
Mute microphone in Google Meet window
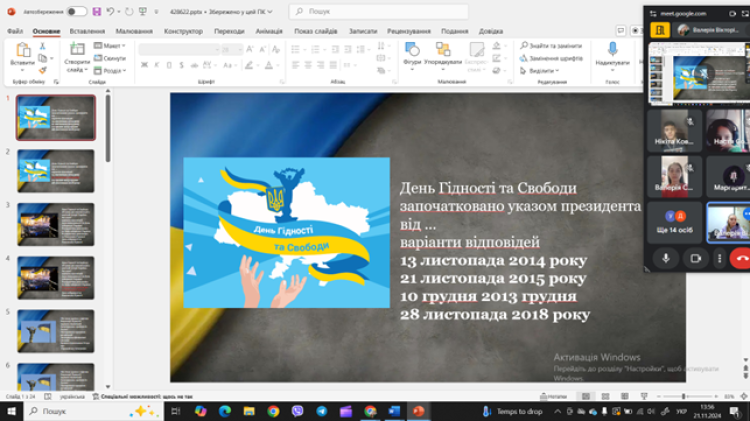[x=666, y=258]
